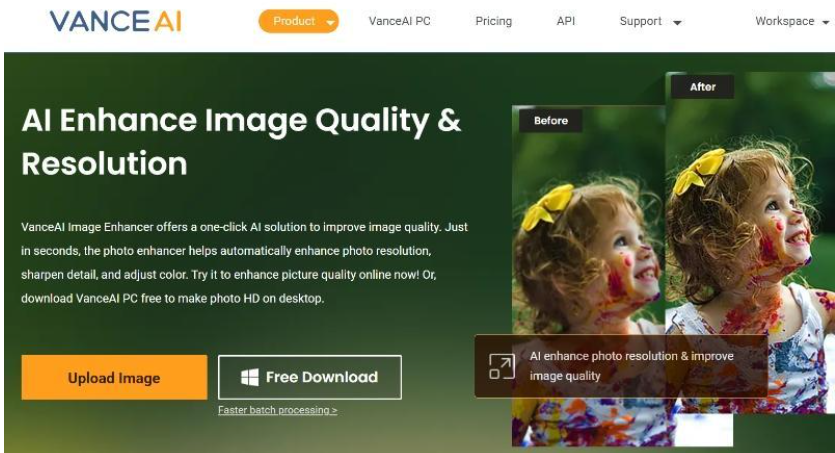
Task: Click the Before label tag
Action: click(551, 121)
